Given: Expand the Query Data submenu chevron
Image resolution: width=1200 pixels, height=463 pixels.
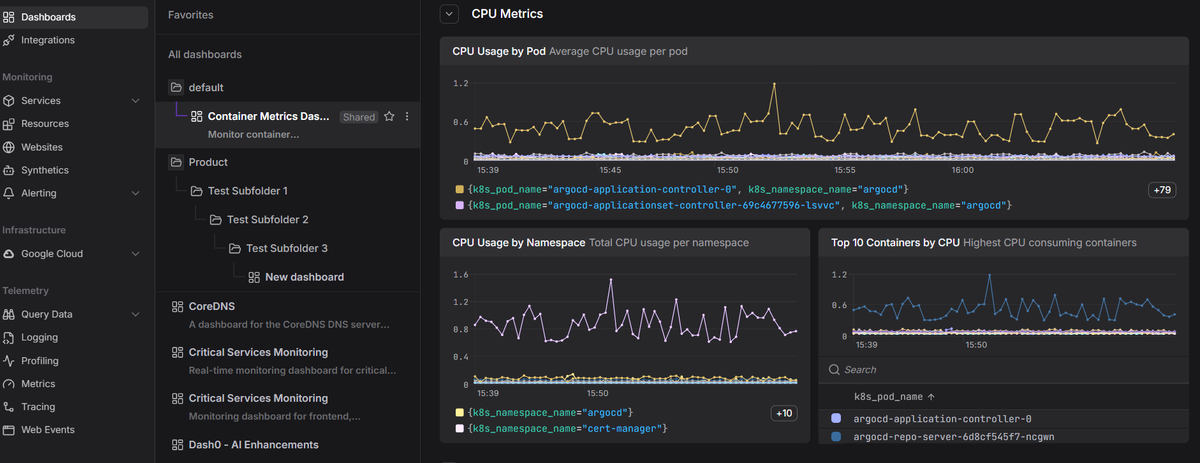Looking at the screenshot, I should 136,314.
